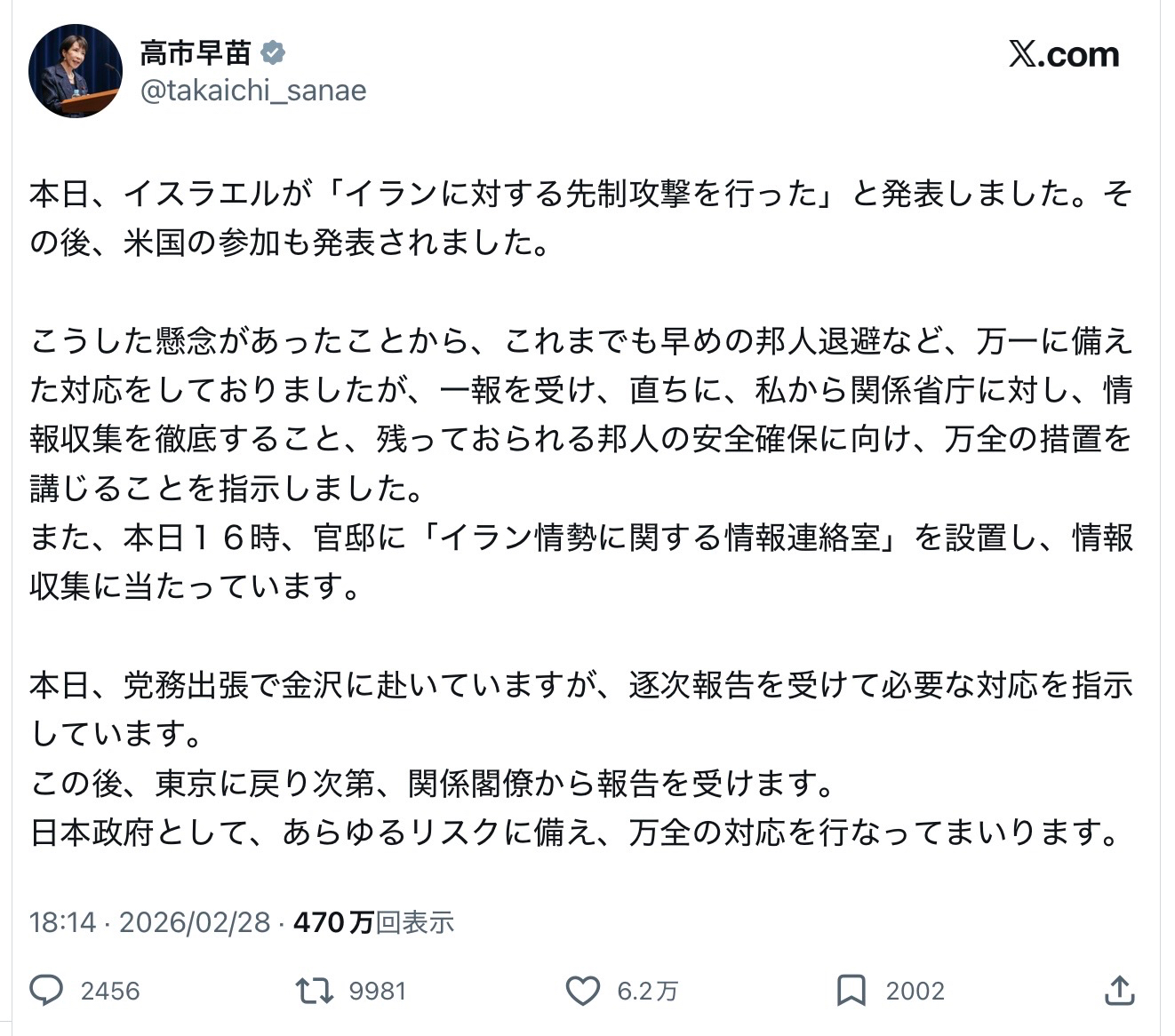This screenshot has width=1175, height=1036.
Task: Open the 高市早苗 profile avatar photo
Action: click(76, 71)
